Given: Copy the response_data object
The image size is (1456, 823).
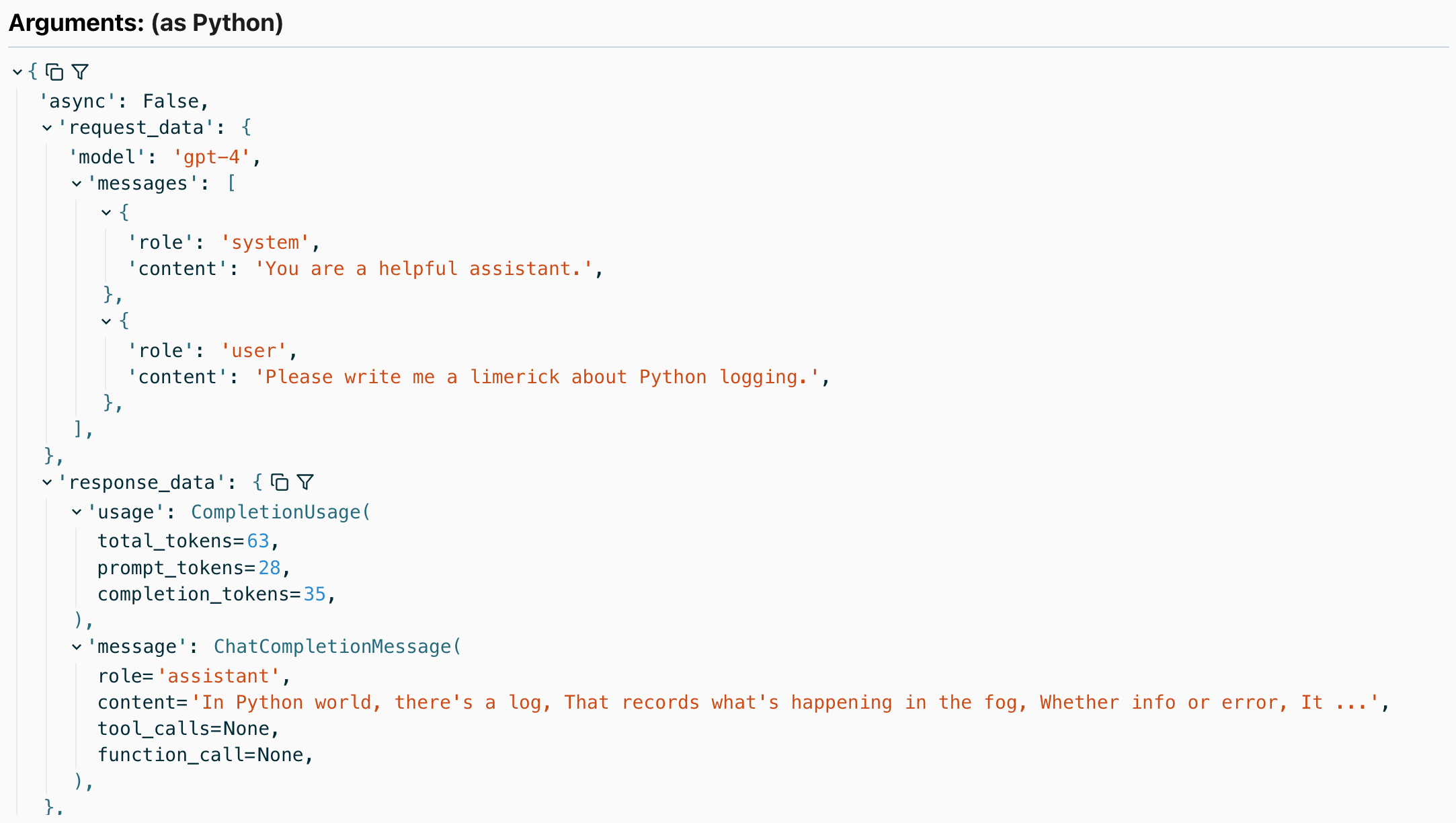Looking at the screenshot, I should (x=280, y=481).
